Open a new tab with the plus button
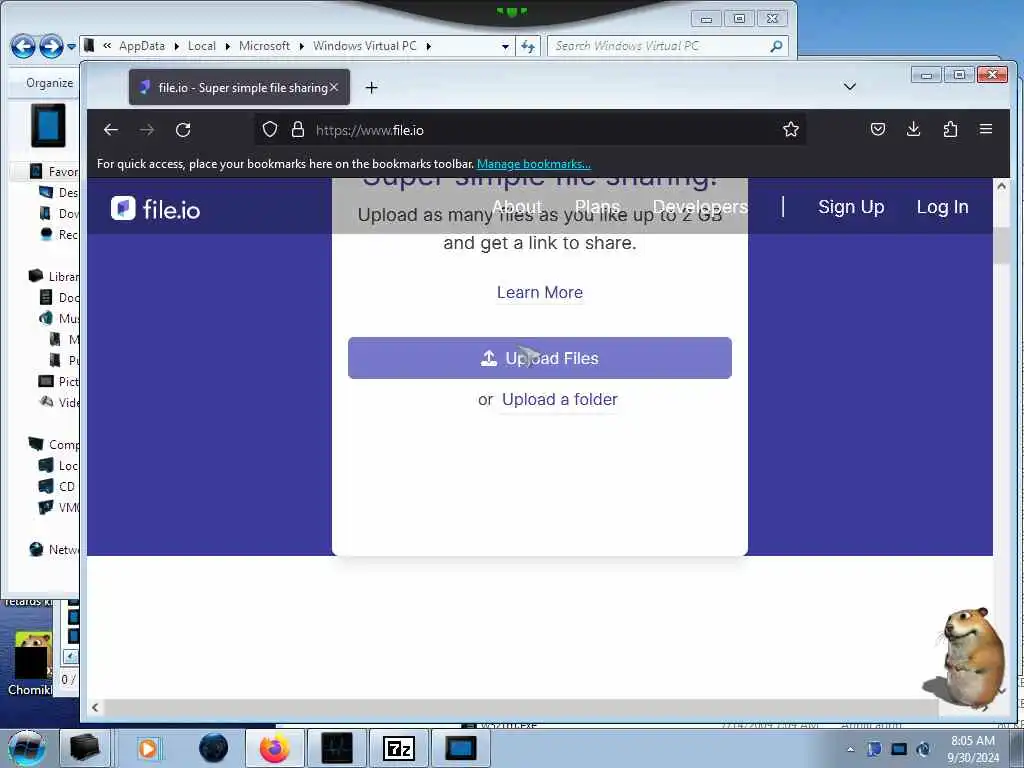 click(372, 88)
